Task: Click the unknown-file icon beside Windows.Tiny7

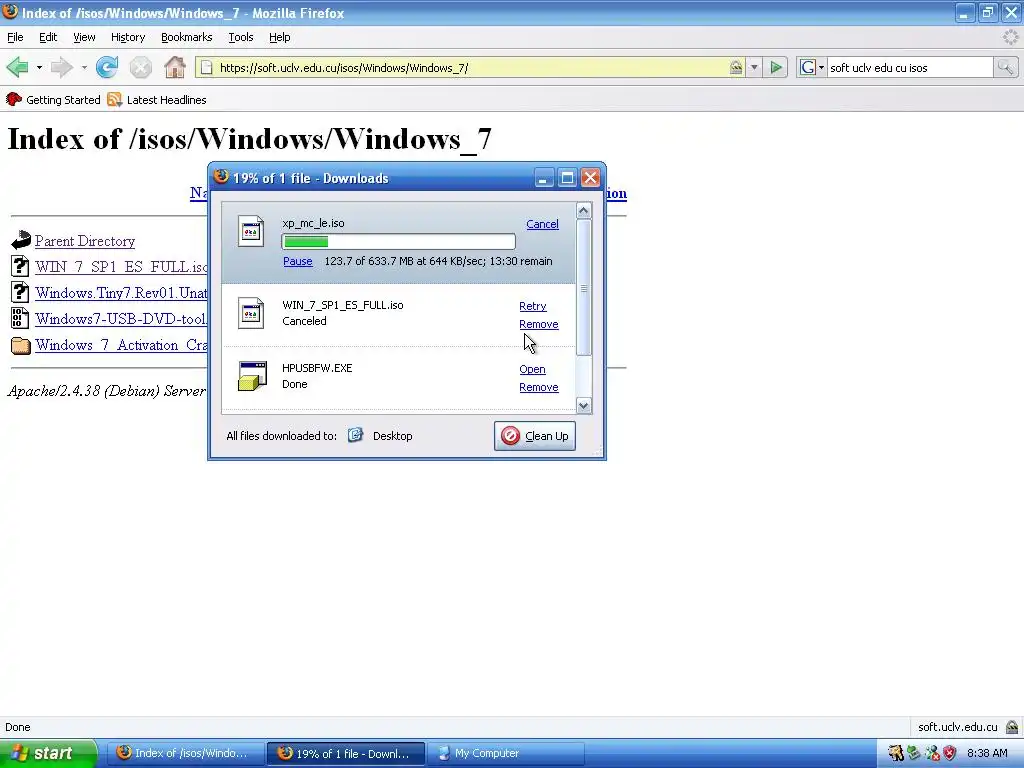Action: click(20, 292)
